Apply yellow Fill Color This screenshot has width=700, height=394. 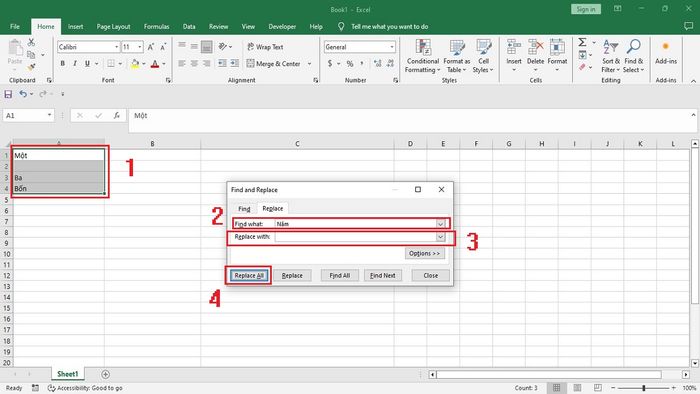pos(135,64)
